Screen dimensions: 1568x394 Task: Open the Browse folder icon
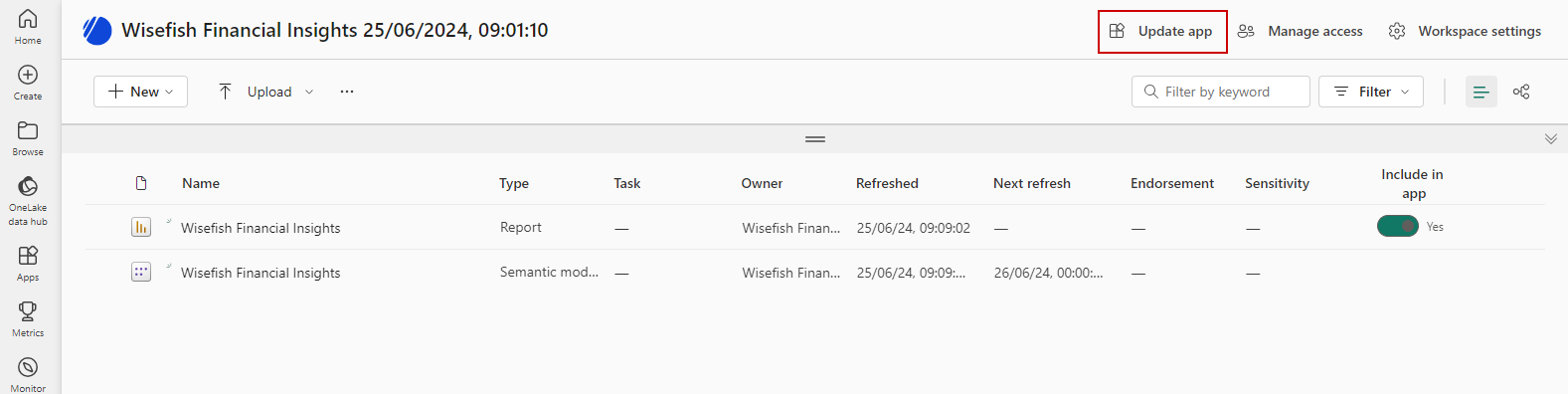click(x=28, y=138)
